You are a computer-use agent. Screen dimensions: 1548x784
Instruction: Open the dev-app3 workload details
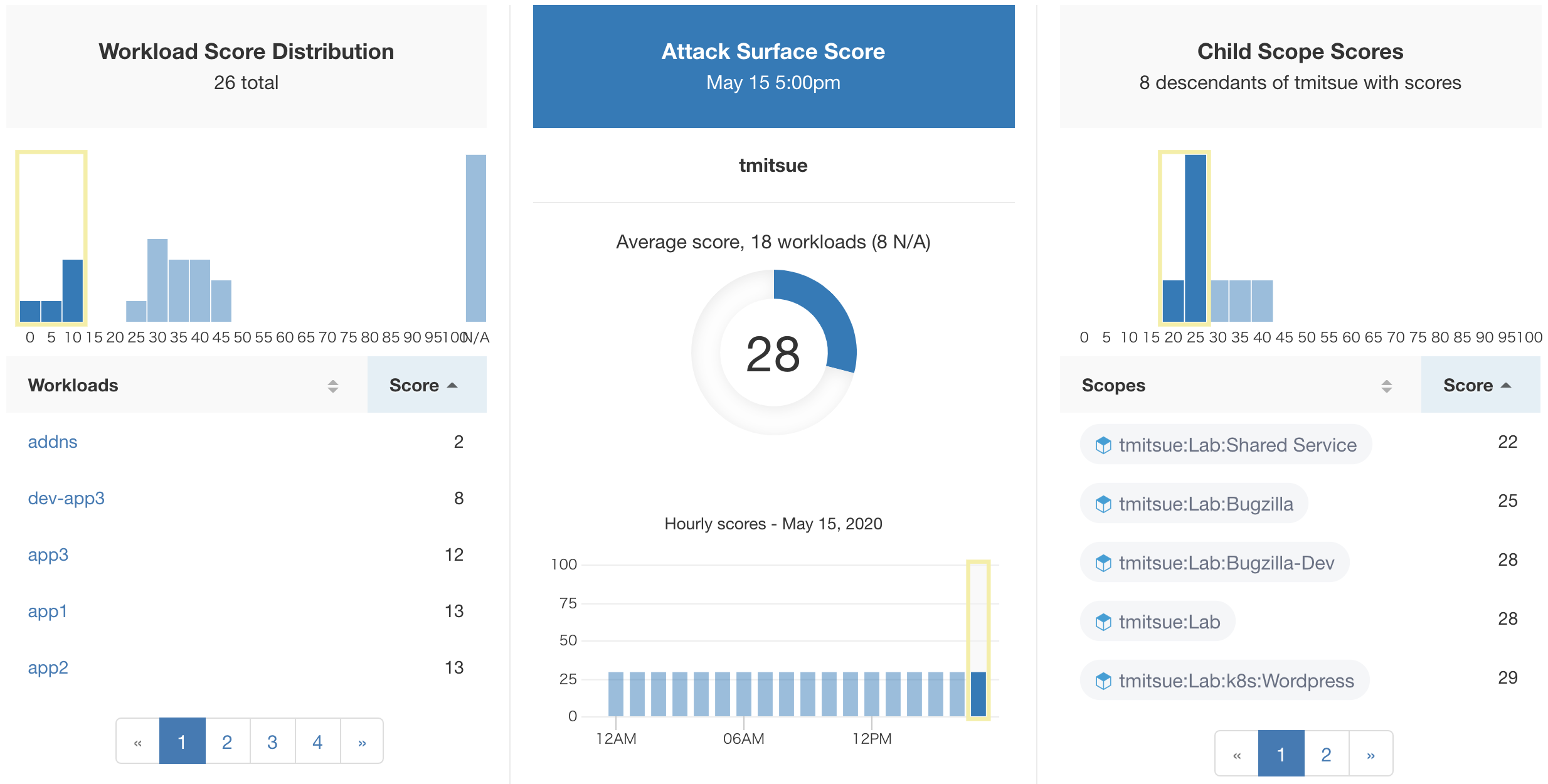click(67, 498)
